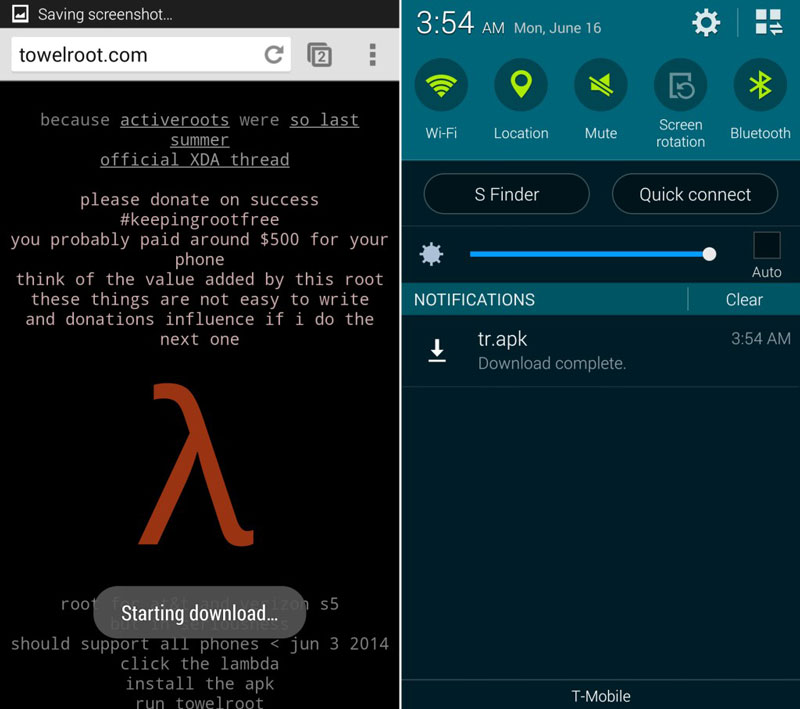Viewport: 800px width, 709px height.
Task: Open Quick connect
Action: coord(694,194)
